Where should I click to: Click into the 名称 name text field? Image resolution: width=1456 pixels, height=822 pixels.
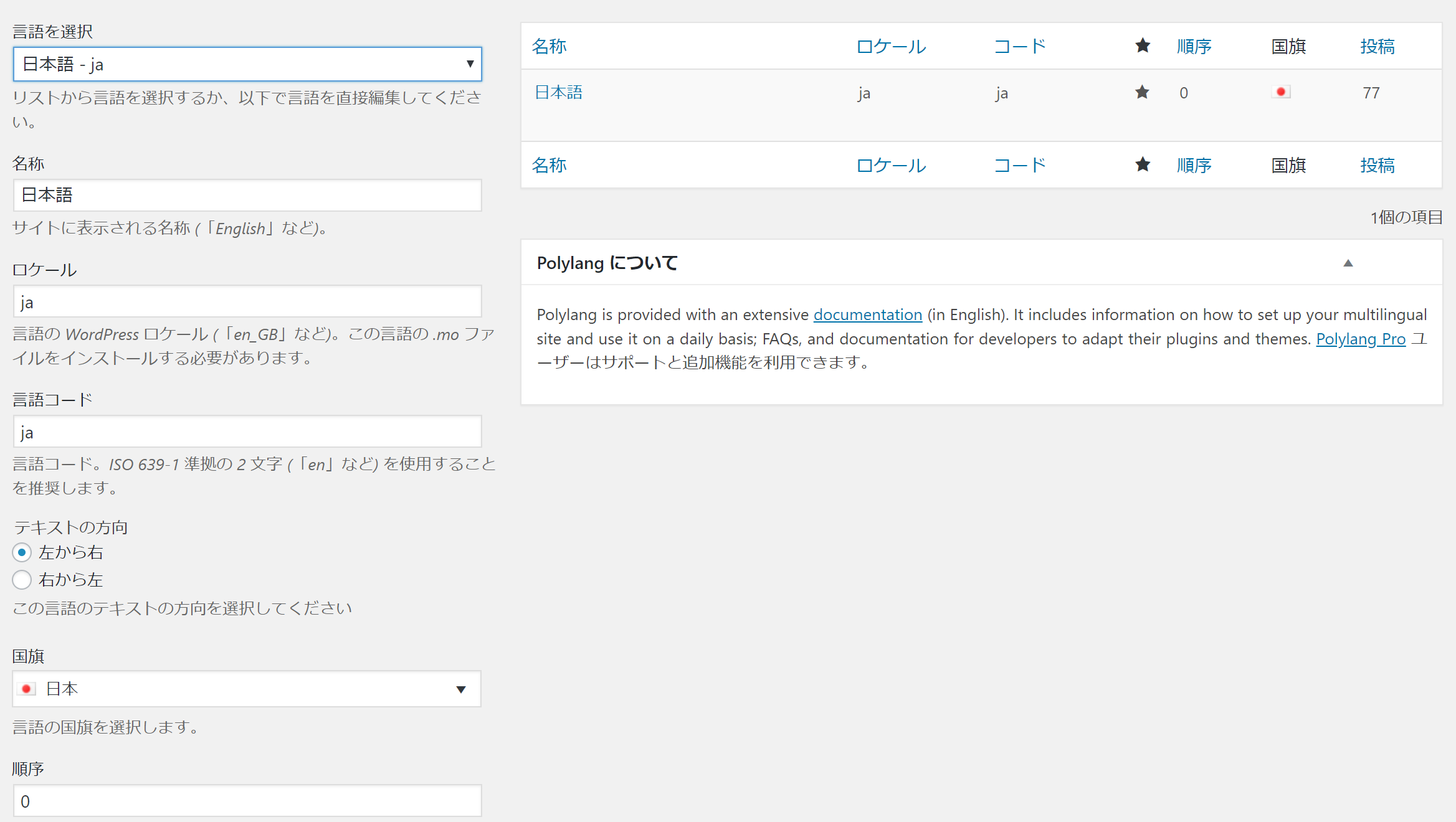point(247,195)
